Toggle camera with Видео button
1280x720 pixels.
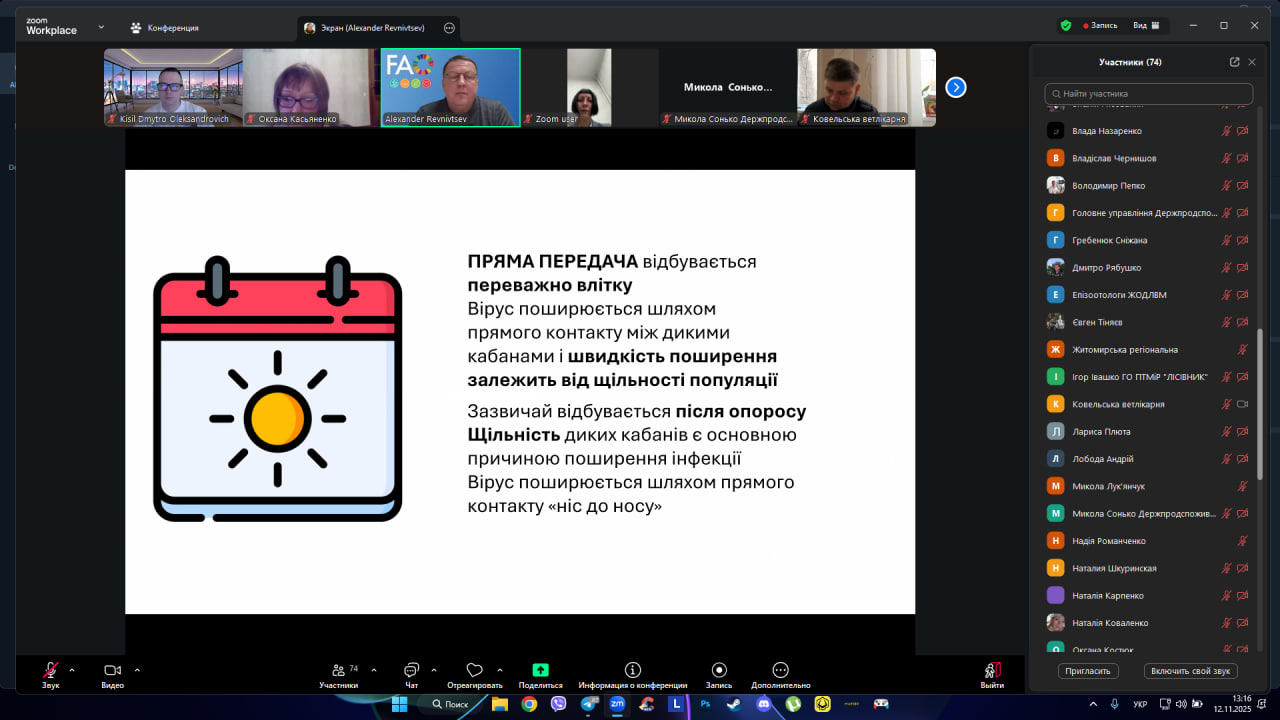(x=112, y=671)
